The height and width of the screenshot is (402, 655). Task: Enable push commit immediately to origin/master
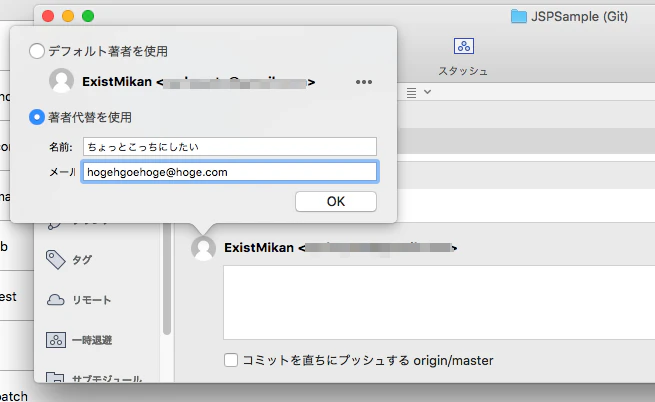pyautogui.click(x=231, y=360)
